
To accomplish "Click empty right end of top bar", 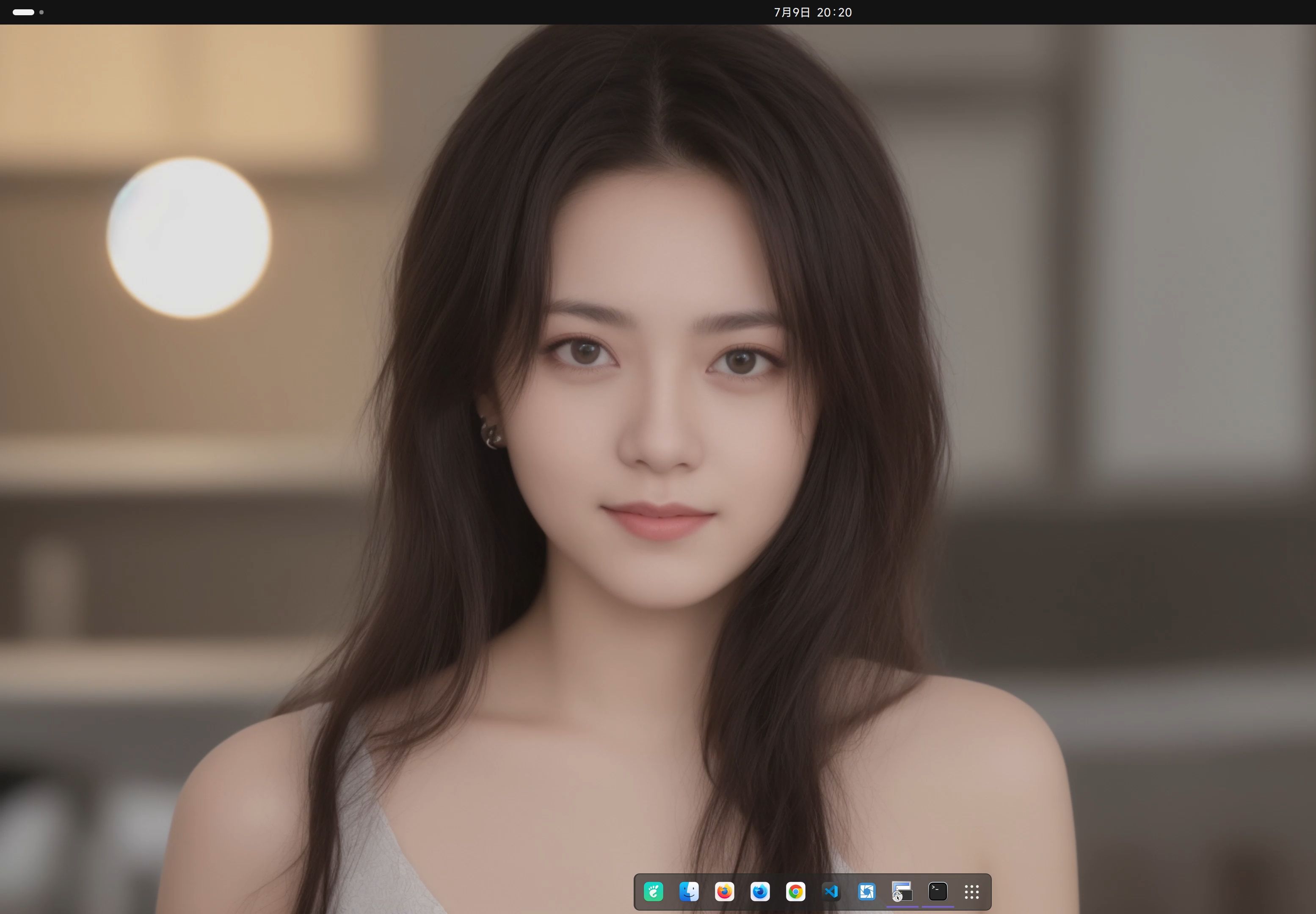I will tap(1261, 12).
